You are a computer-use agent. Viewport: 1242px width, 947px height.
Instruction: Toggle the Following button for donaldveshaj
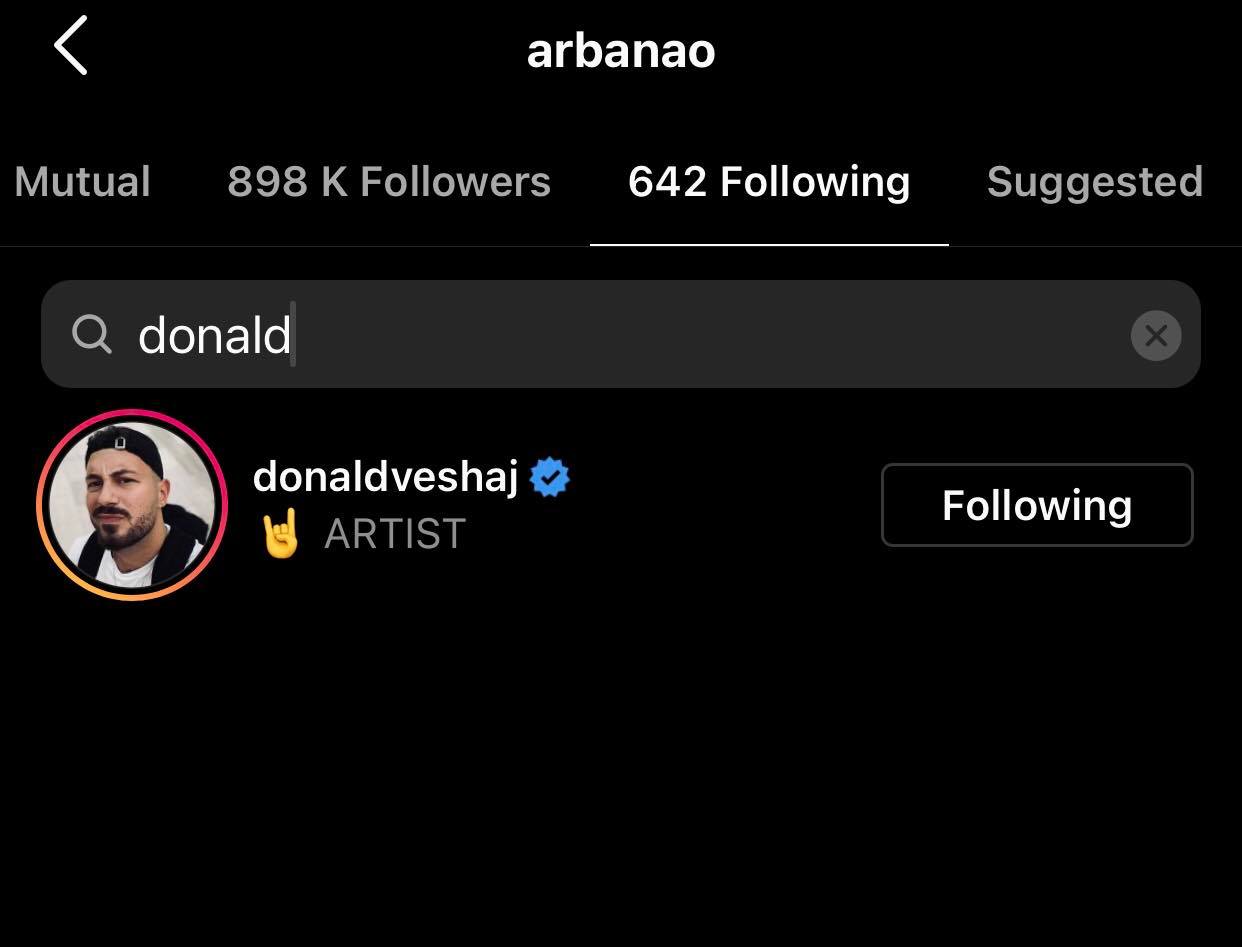point(1037,505)
